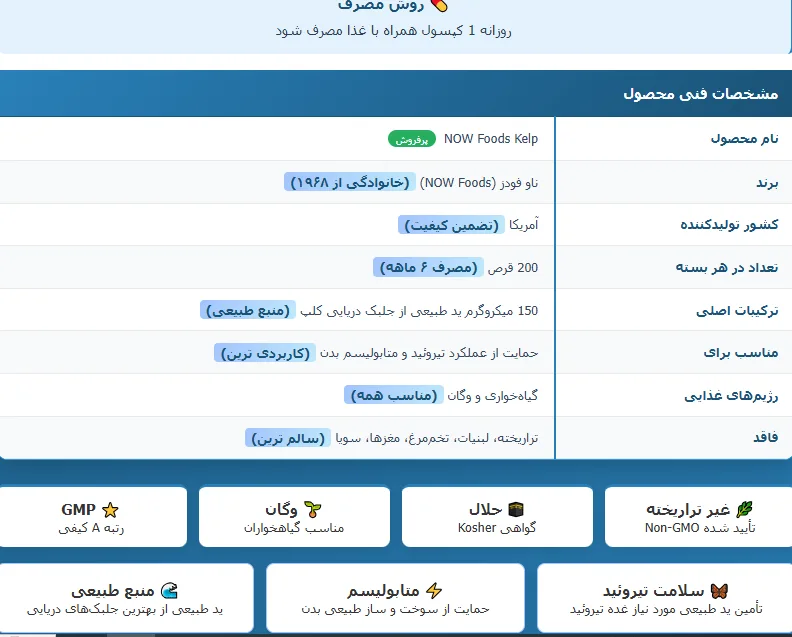Click the leaf icon on the غیر تراریخته card
Image resolution: width=792 pixels, height=637 pixels.
pos(744,510)
